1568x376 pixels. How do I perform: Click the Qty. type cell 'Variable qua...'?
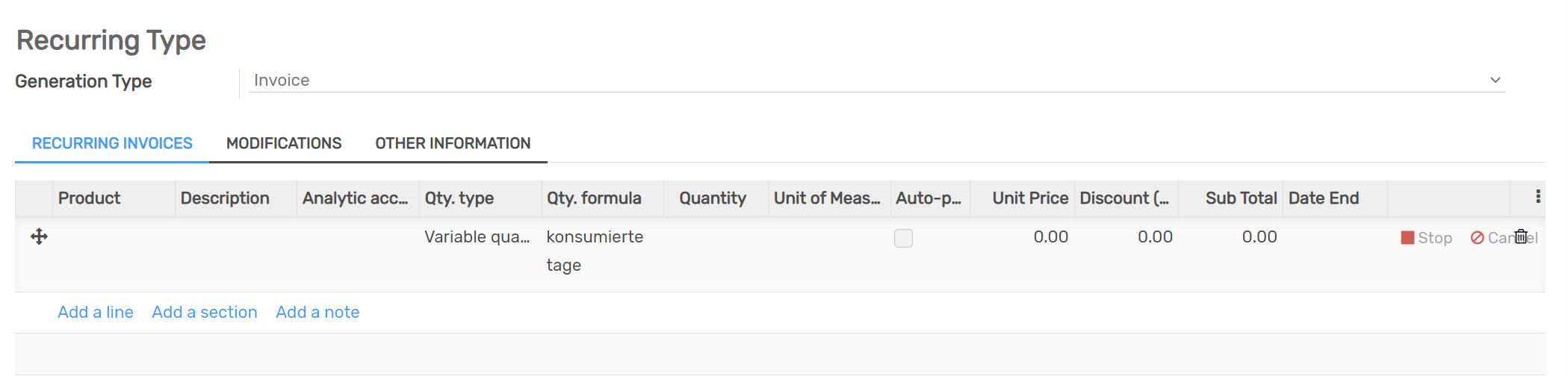click(x=477, y=237)
